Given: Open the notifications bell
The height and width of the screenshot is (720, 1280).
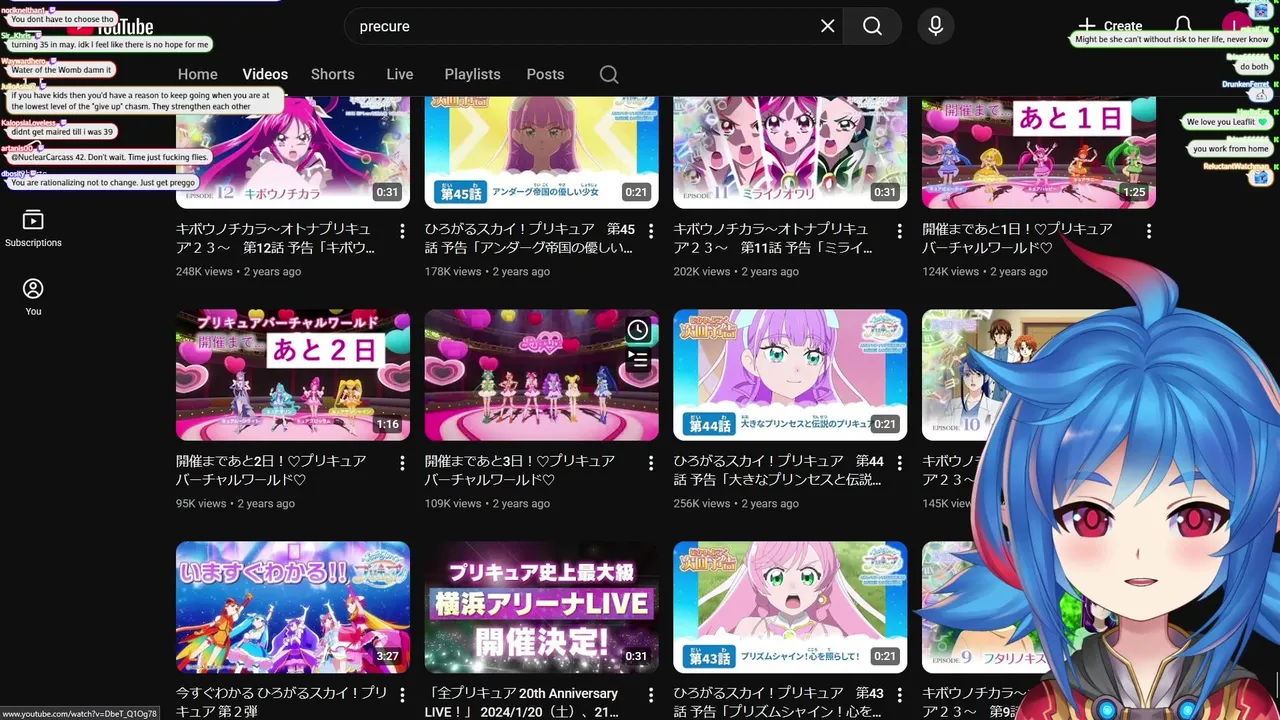Looking at the screenshot, I should [1183, 26].
